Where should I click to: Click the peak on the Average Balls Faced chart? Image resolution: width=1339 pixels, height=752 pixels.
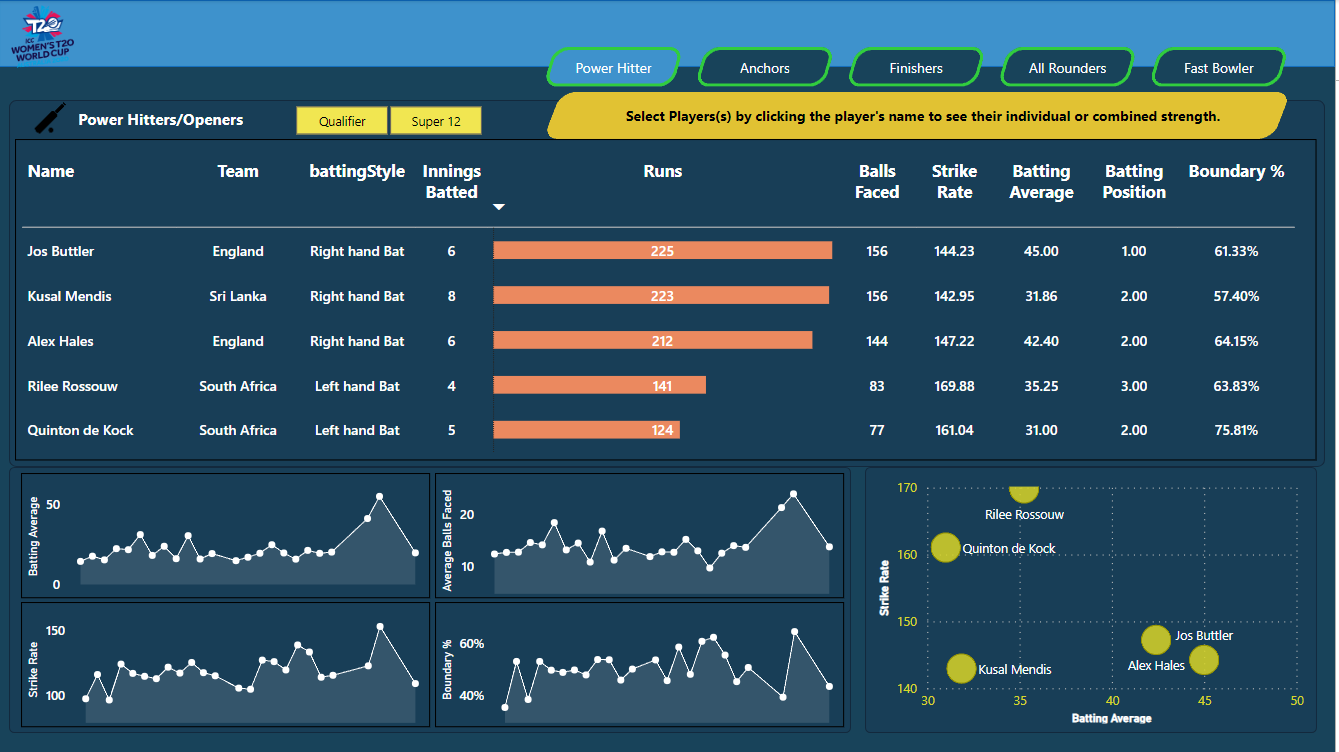[793, 494]
